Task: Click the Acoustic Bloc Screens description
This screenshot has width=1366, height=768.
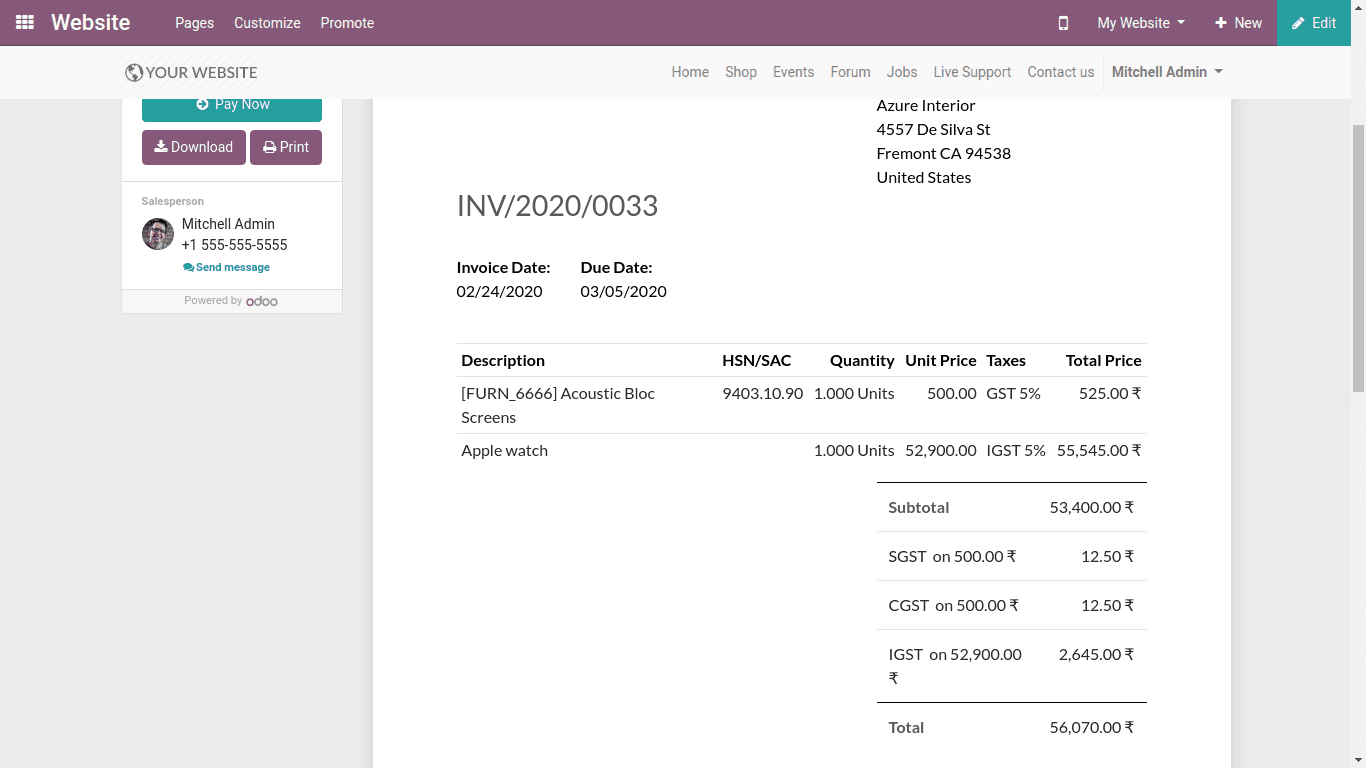Action: point(558,405)
